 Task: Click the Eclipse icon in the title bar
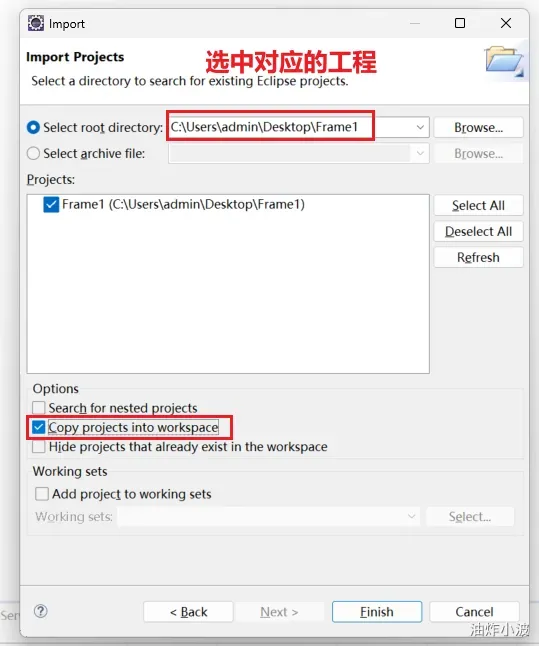tap(36, 23)
